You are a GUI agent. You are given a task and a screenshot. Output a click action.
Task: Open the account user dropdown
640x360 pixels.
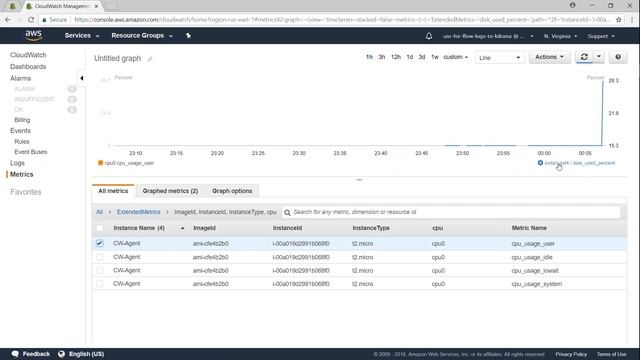click(488, 36)
